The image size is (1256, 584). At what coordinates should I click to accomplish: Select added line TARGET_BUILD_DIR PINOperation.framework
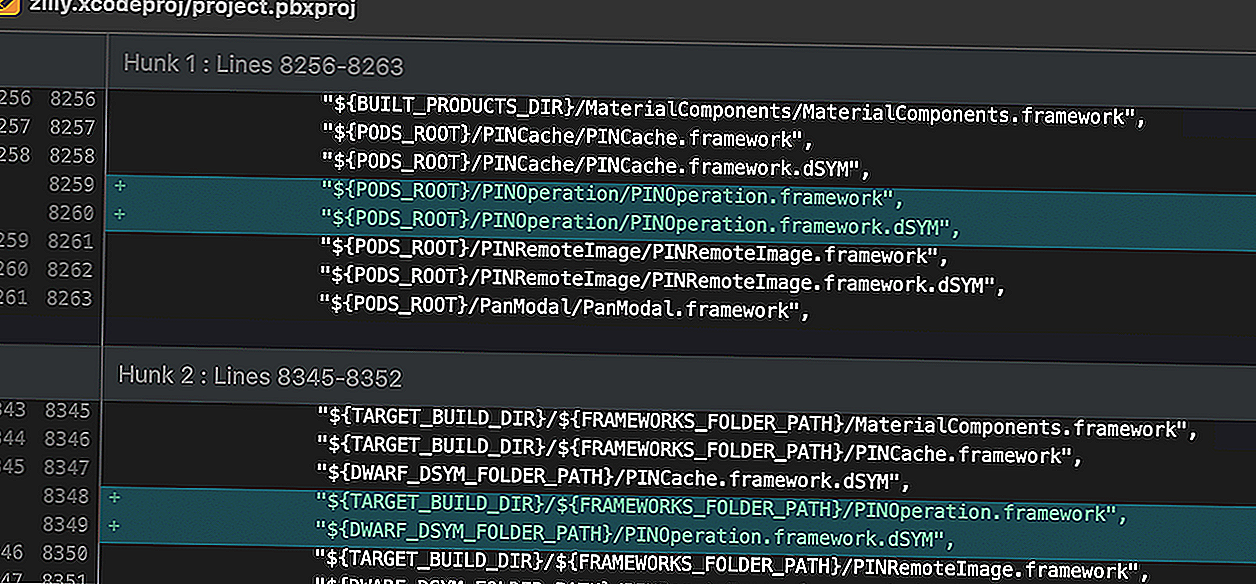pyautogui.click(x=722, y=506)
